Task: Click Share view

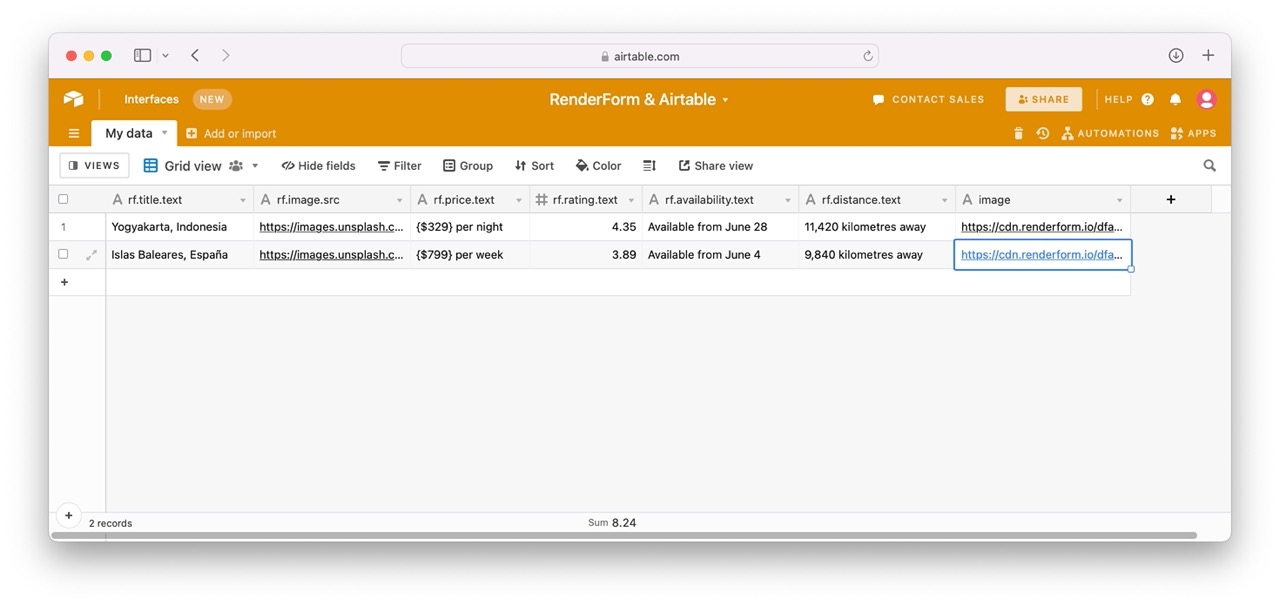Action: 715,166
